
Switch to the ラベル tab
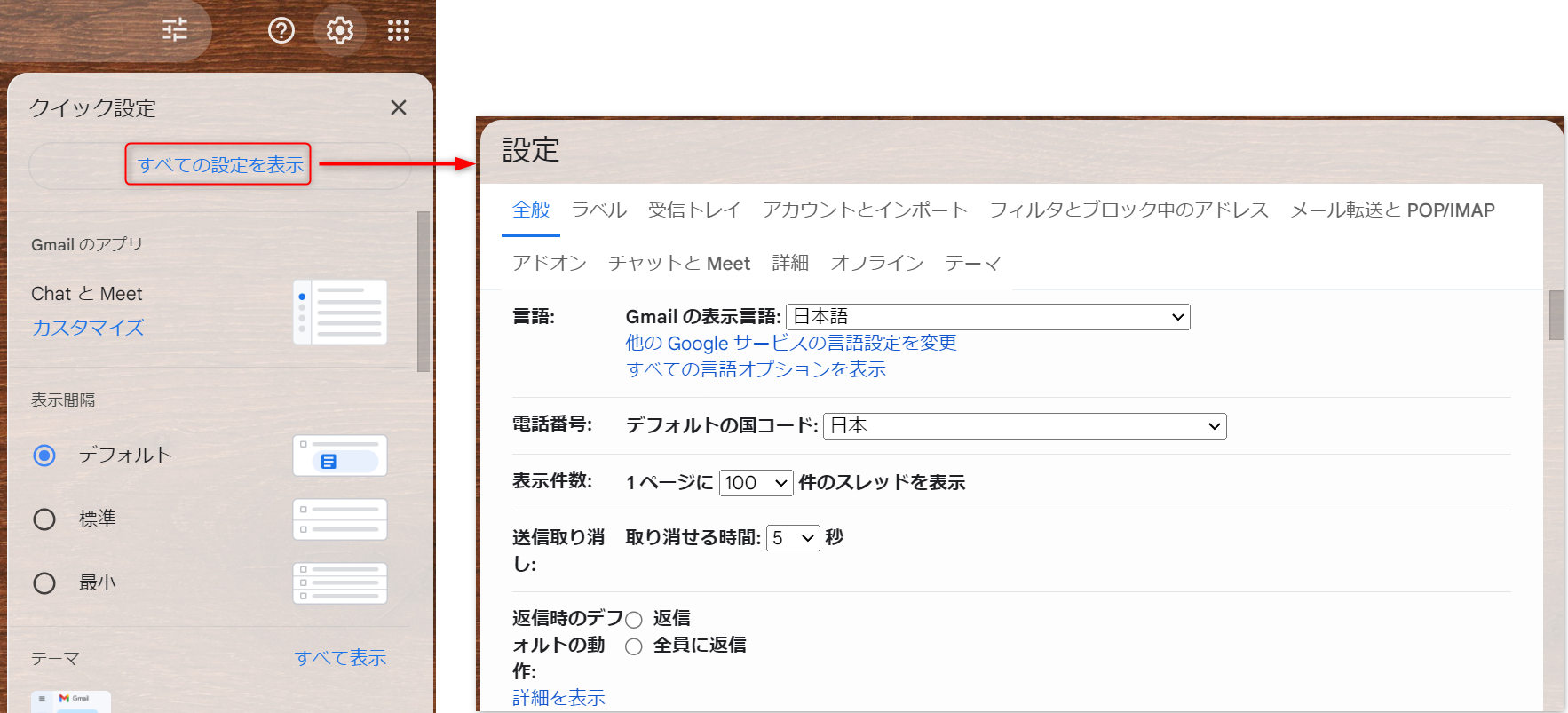[x=599, y=210]
